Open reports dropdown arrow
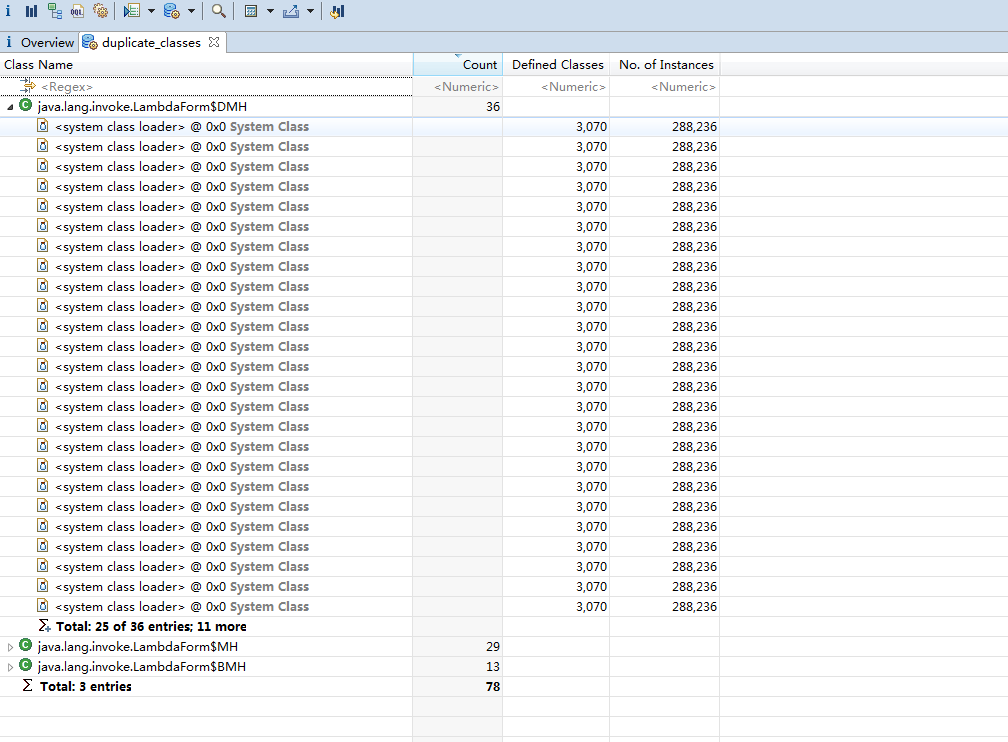The height and width of the screenshot is (742, 1008). (x=151, y=11)
